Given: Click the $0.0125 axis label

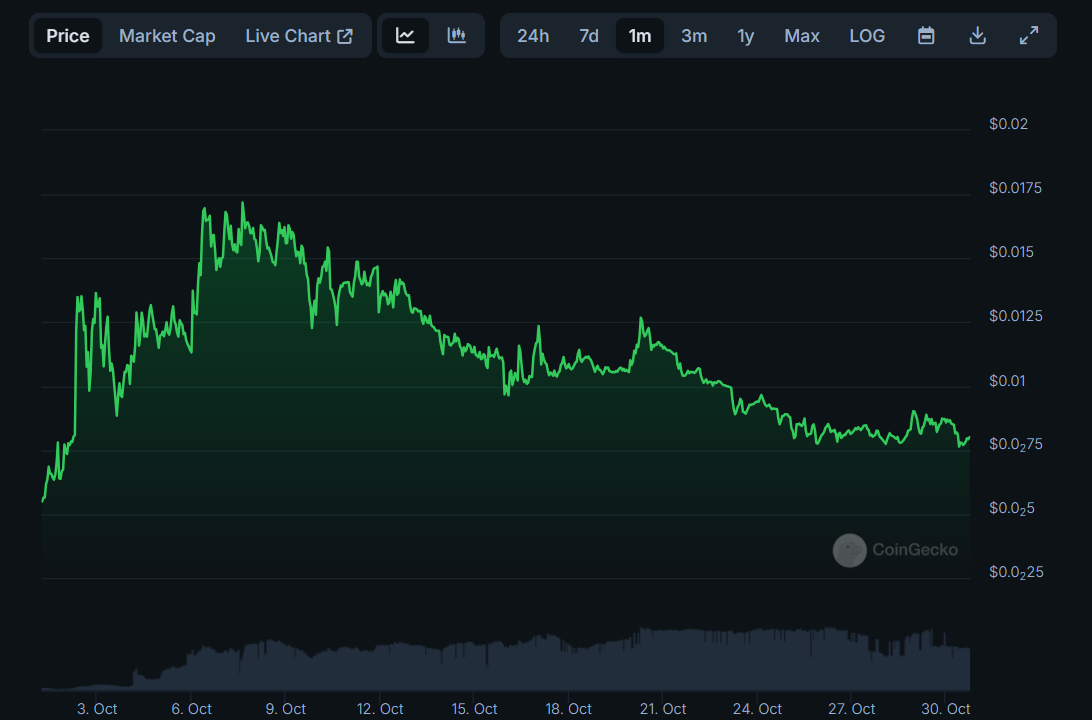Looking at the screenshot, I should [x=1015, y=316].
